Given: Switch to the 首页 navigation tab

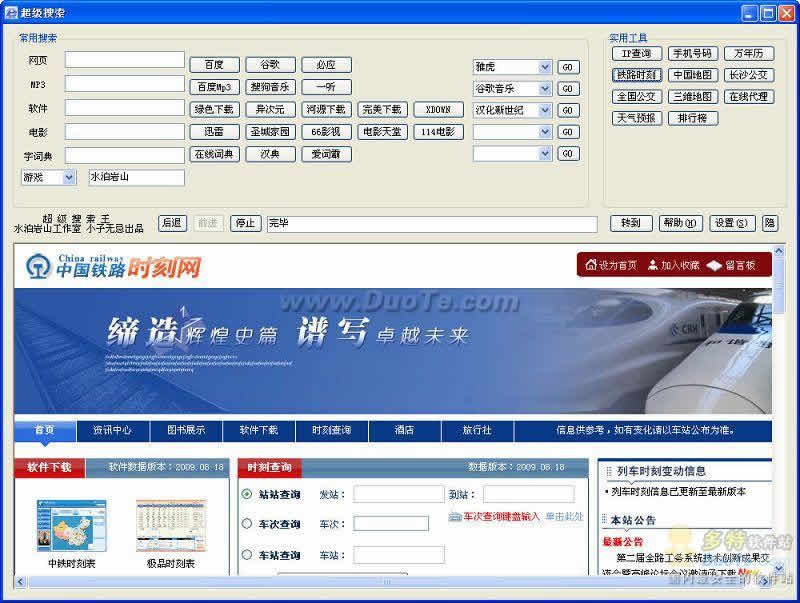Looking at the screenshot, I should [45, 430].
